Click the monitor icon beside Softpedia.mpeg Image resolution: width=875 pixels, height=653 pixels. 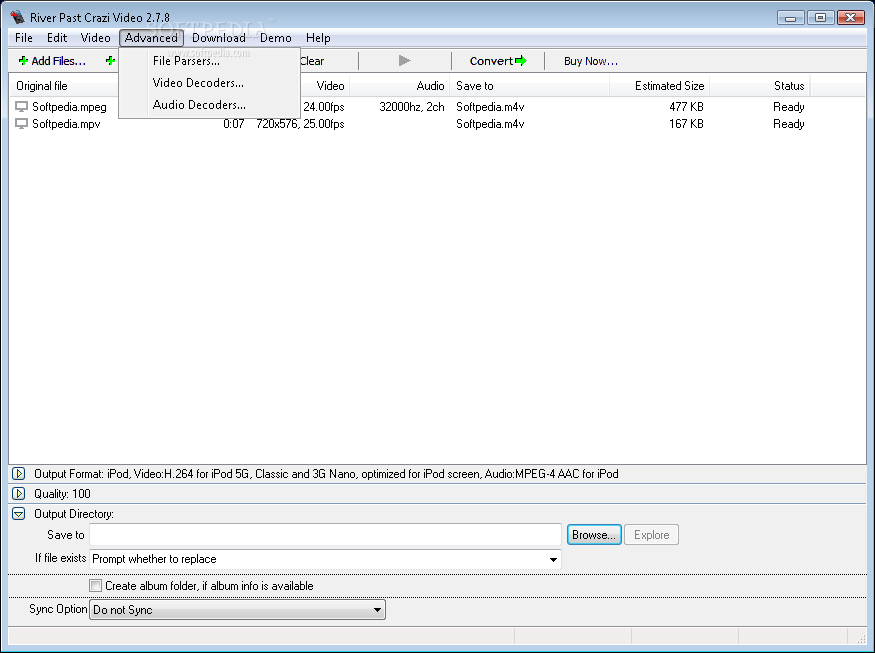[x=21, y=106]
